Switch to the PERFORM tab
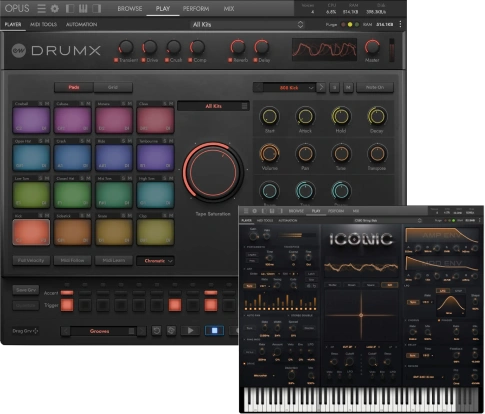 [x=196, y=9]
